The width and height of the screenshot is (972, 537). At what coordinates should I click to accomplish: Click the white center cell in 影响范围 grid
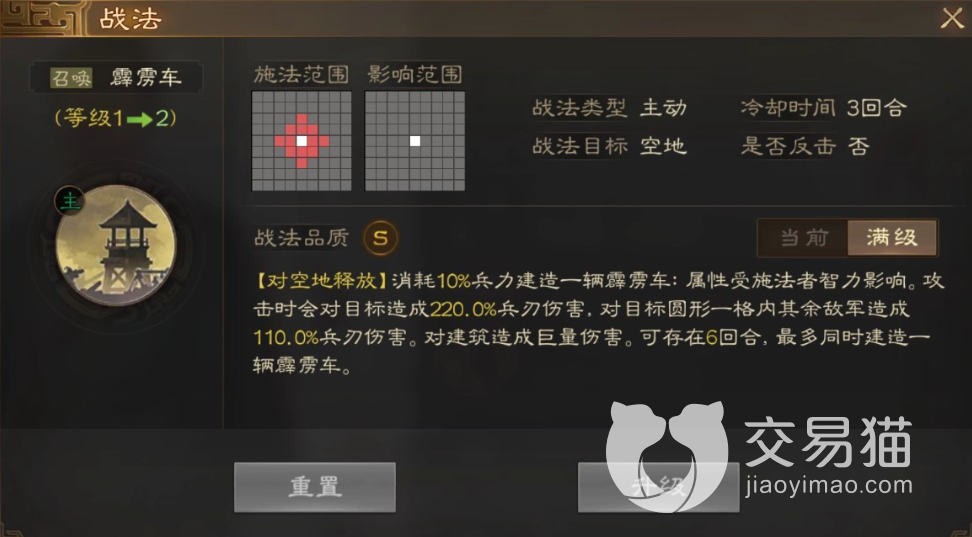tap(415, 141)
